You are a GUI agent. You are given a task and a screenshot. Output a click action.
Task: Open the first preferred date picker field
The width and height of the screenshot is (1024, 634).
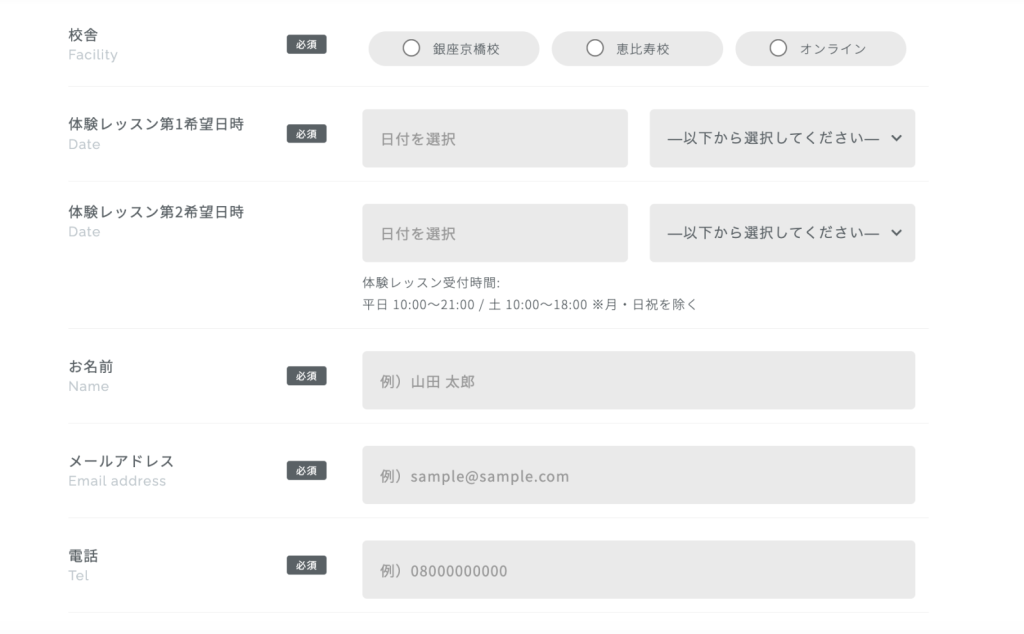[494, 138]
